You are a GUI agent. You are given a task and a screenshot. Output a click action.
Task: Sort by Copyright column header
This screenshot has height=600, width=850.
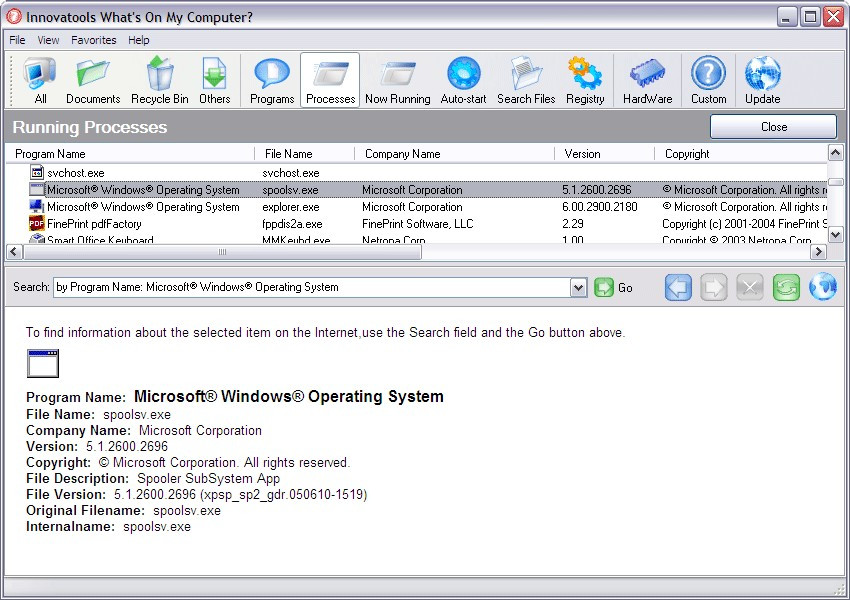741,154
